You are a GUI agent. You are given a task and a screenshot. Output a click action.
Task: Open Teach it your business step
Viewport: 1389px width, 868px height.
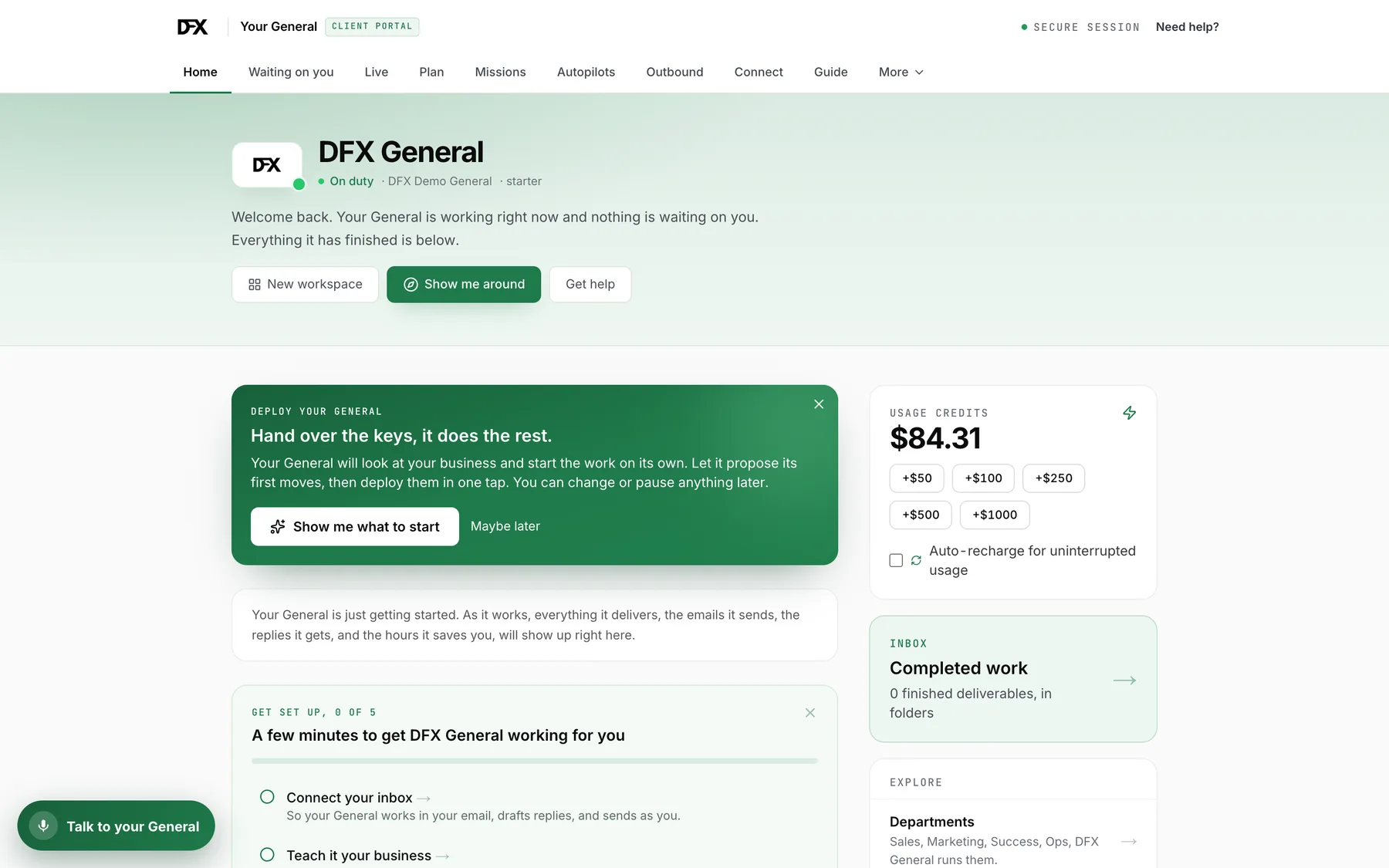tap(535, 856)
